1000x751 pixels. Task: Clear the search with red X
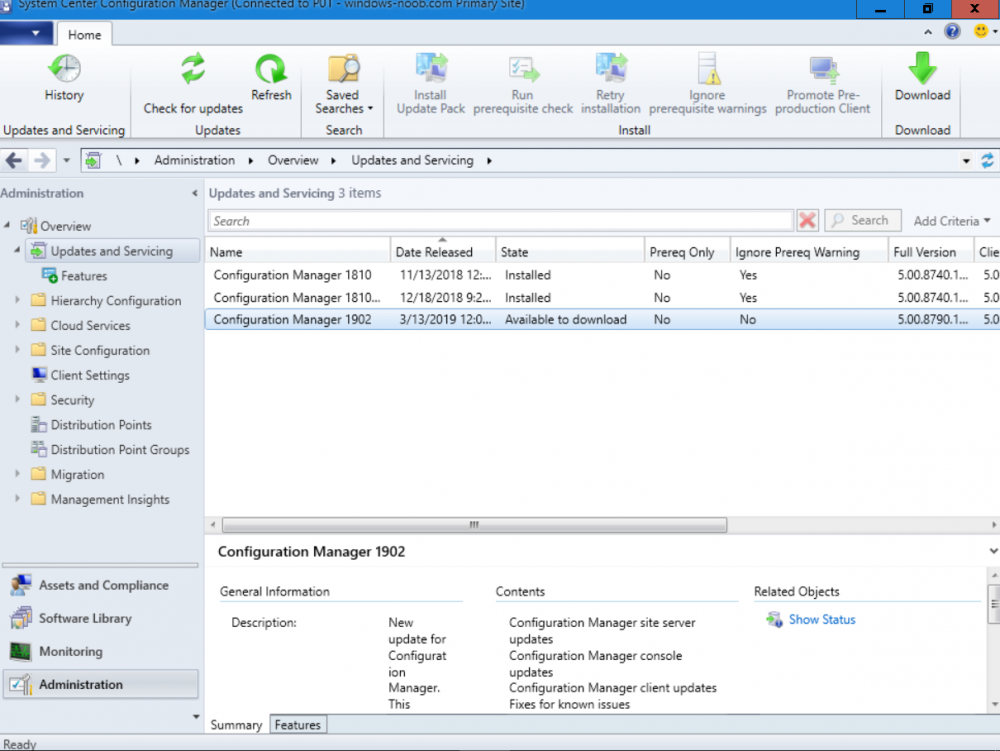tap(807, 221)
